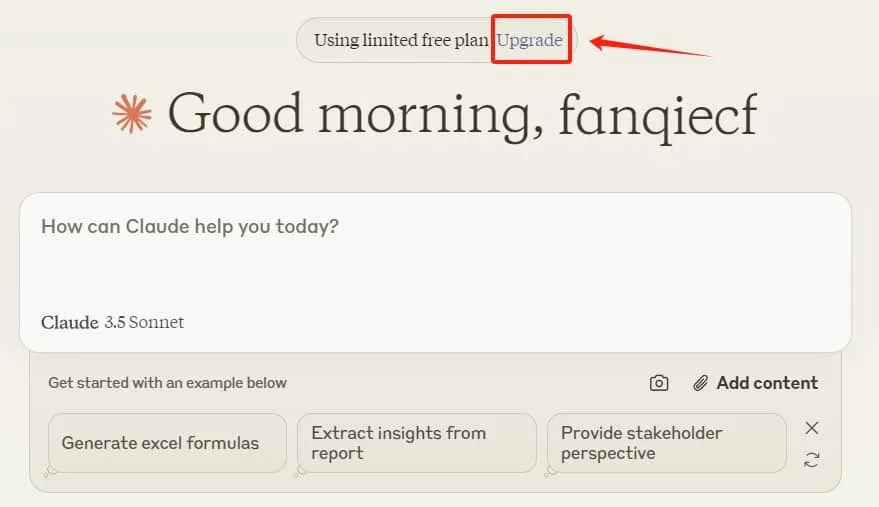
Task: Click the username 'fanqiecf' in the greeting
Action: coord(657,114)
